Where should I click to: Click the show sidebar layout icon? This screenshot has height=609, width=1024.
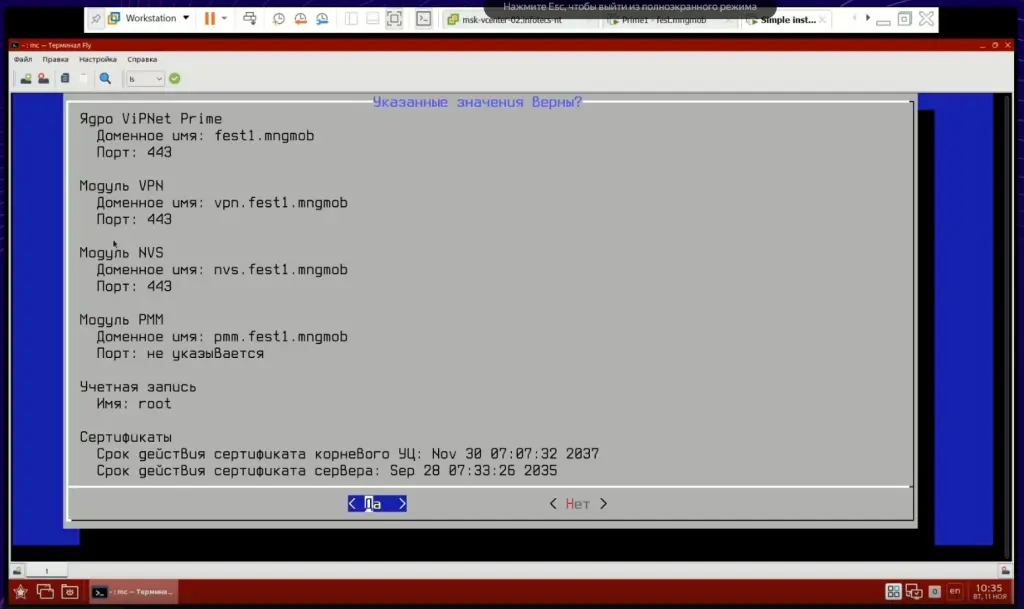tap(351, 19)
